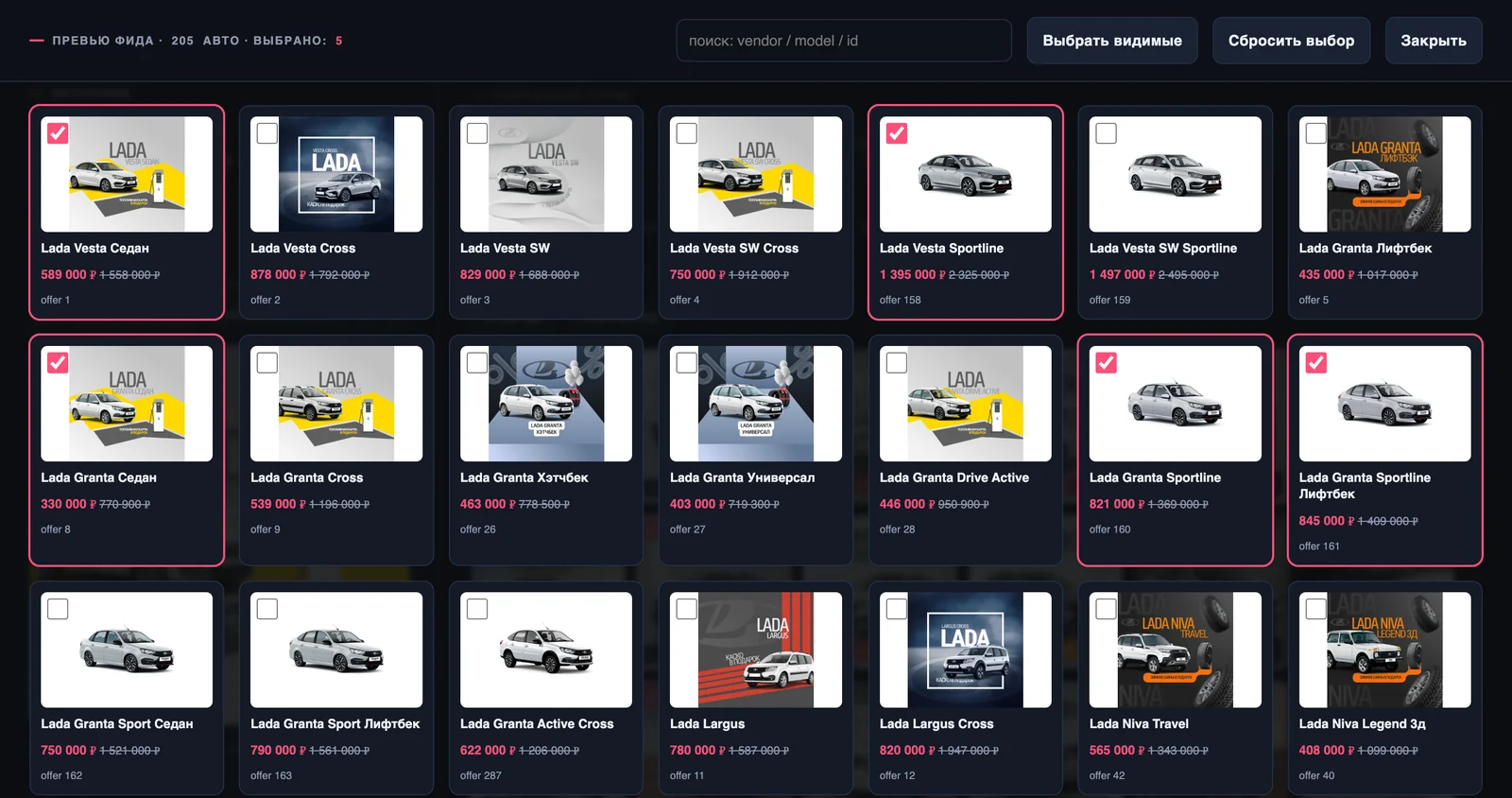This screenshot has width=1512, height=798.
Task: Open the Lada Vesta SW Sportline thumbnail
Action: [1176, 174]
